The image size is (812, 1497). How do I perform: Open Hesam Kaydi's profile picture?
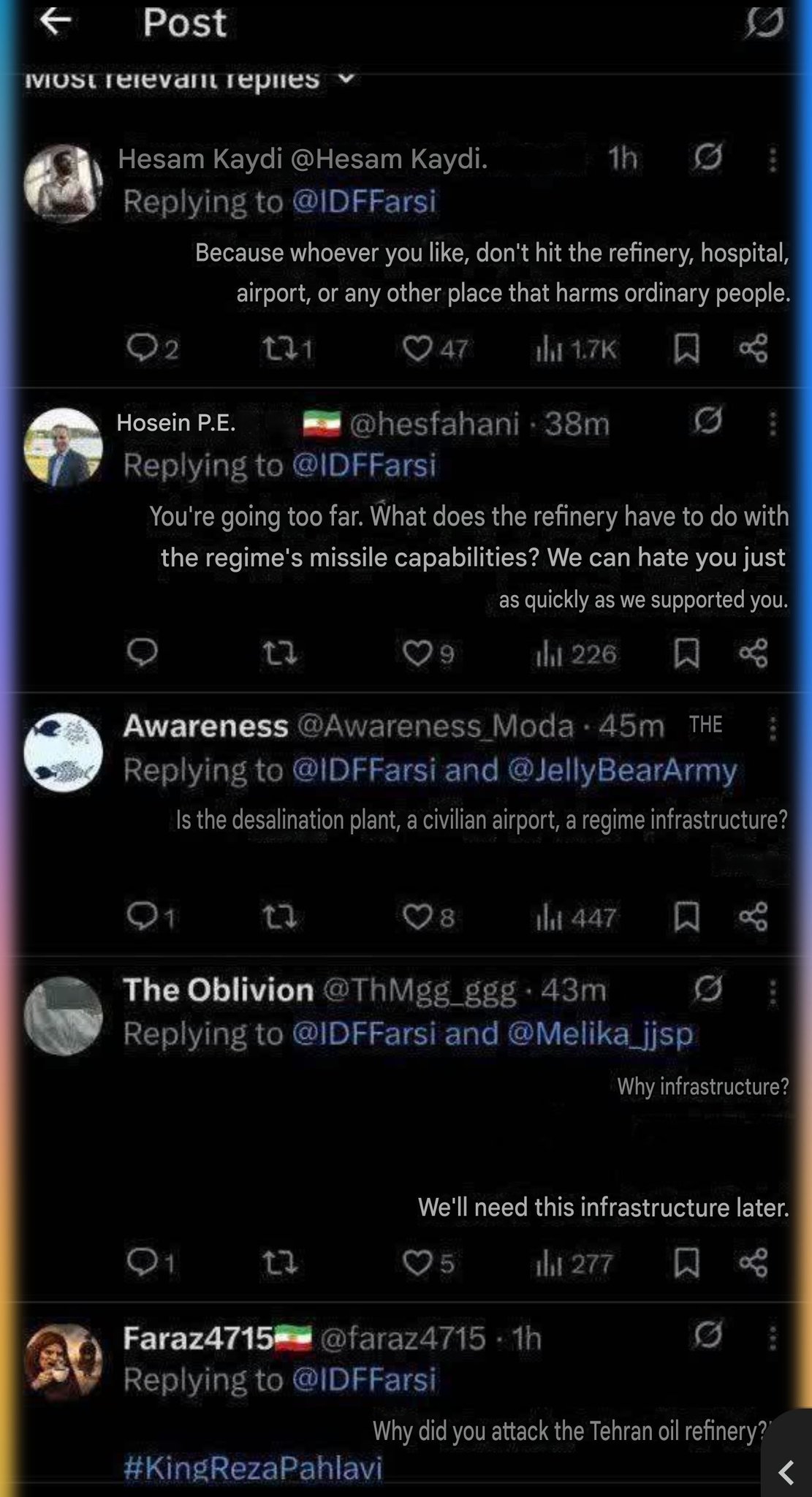[63, 183]
